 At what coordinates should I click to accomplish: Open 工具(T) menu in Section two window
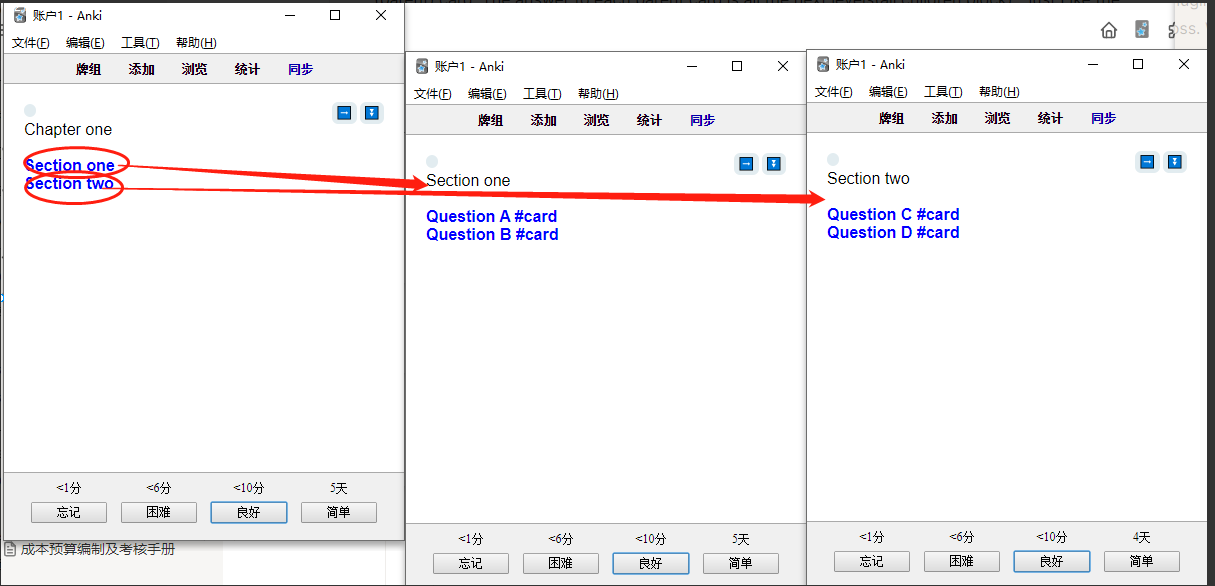click(943, 92)
